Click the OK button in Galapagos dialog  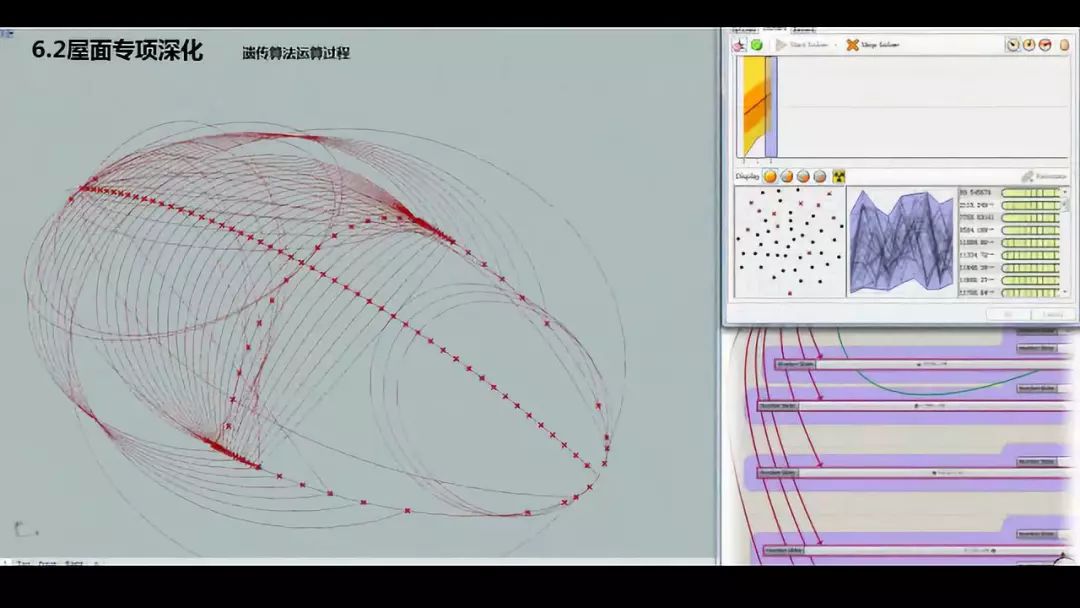pyautogui.click(x=1008, y=314)
